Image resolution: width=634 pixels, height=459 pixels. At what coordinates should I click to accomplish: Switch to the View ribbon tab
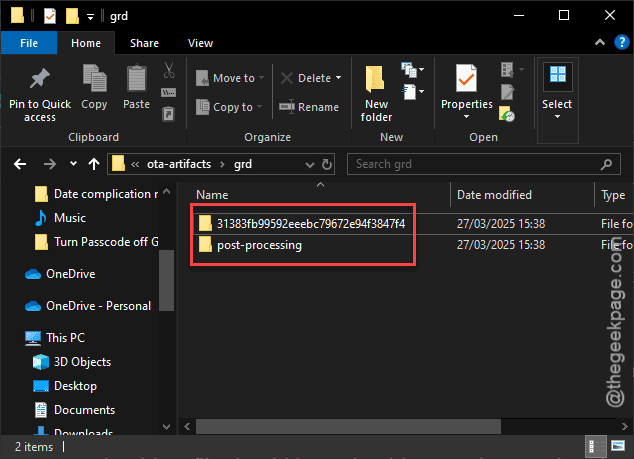[x=200, y=43]
